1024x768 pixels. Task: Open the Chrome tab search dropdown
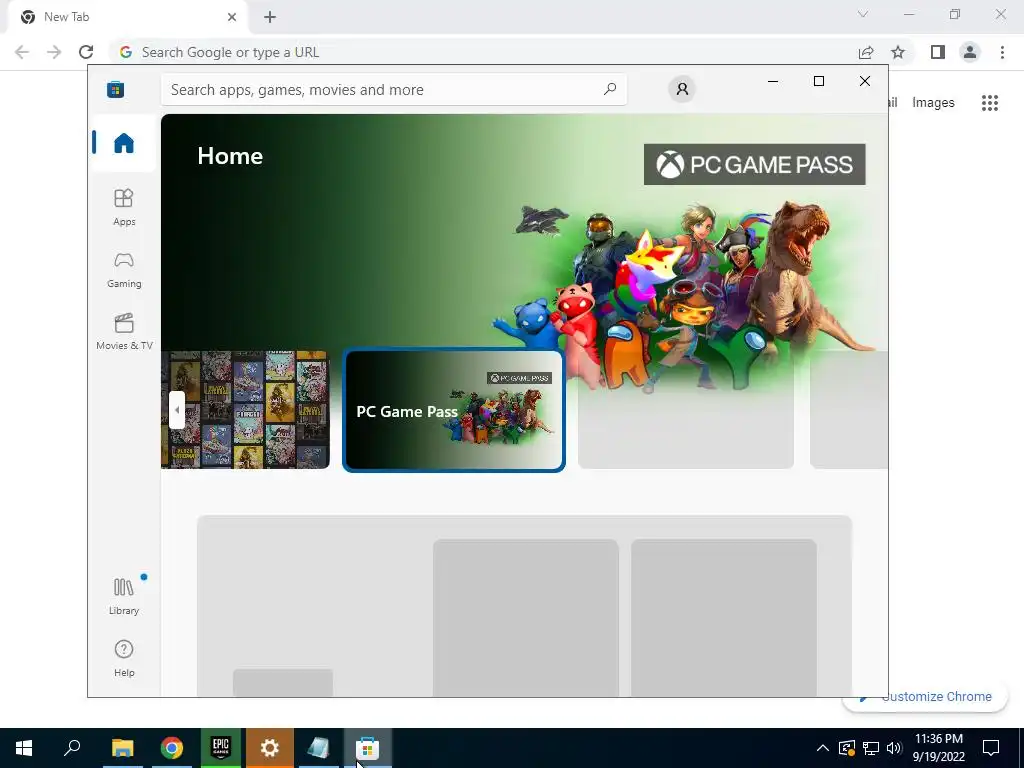(863, 14)
